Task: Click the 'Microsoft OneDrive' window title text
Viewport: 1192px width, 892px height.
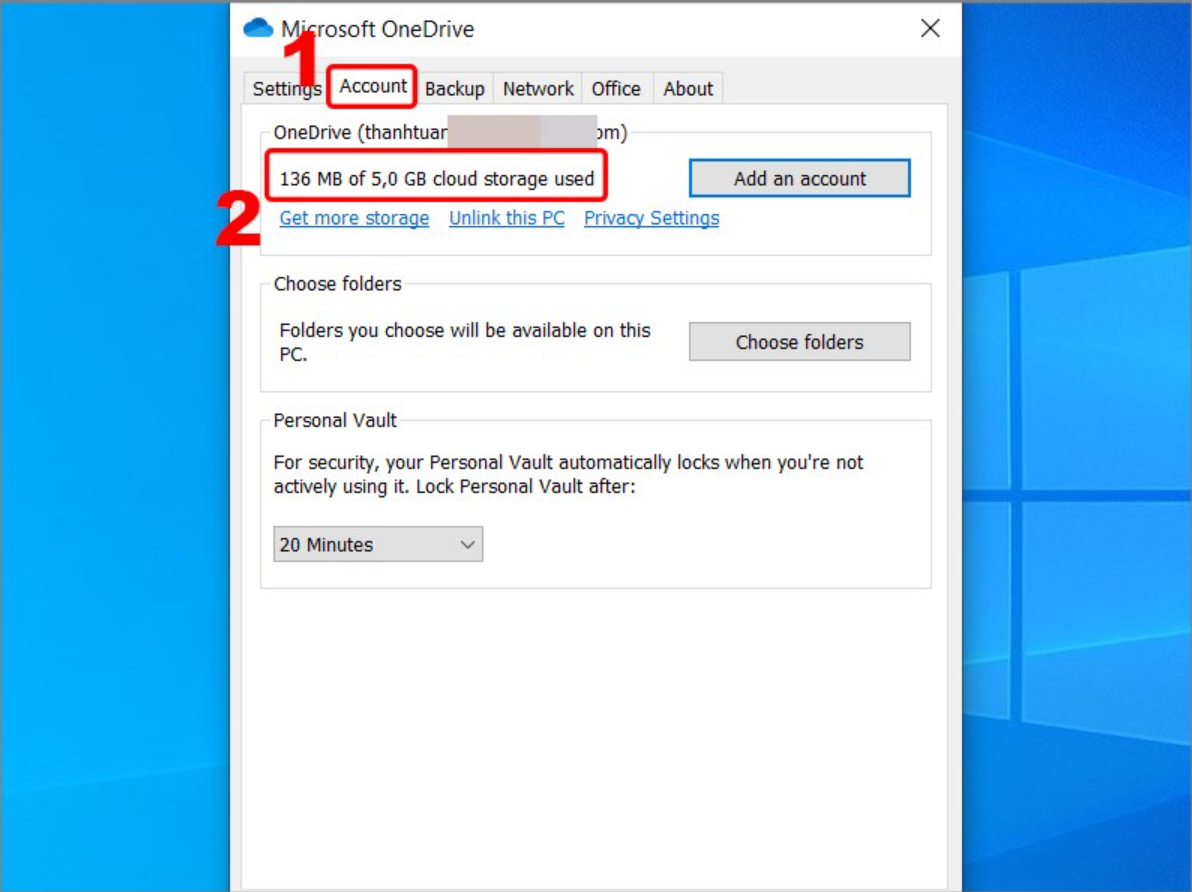Action: [x=378, y=29]
